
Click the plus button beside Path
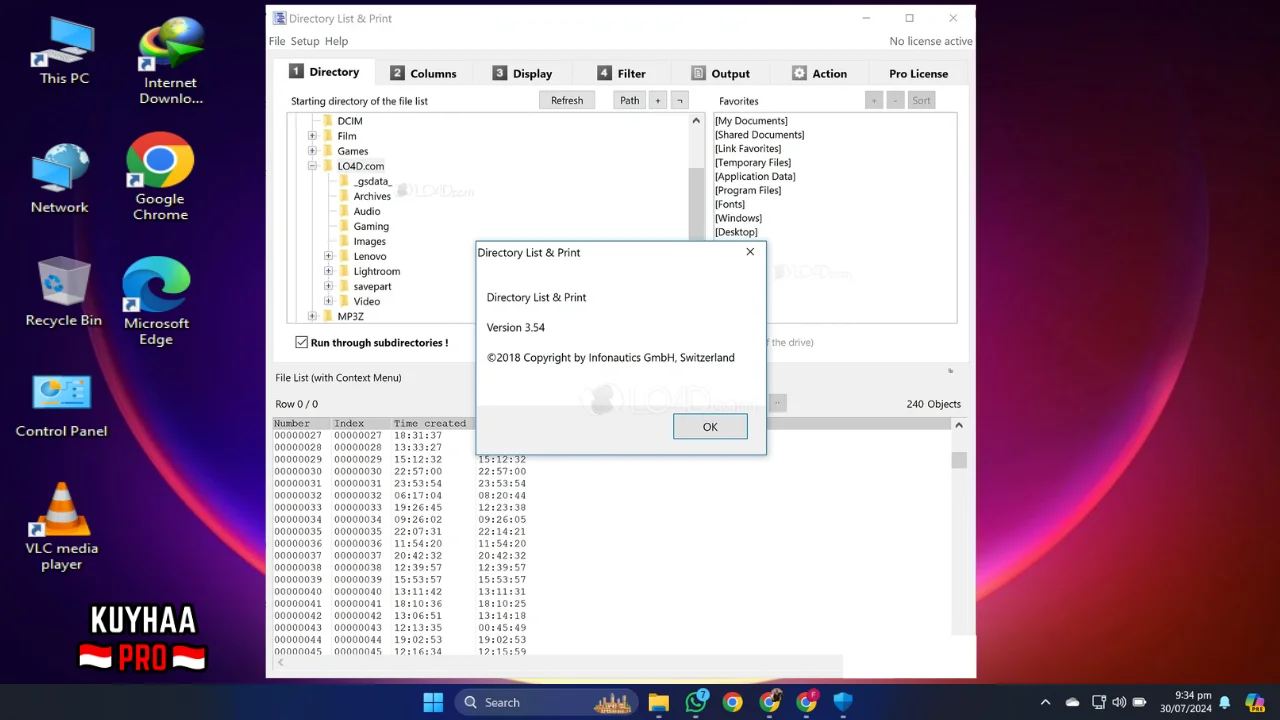click(657, 100)
